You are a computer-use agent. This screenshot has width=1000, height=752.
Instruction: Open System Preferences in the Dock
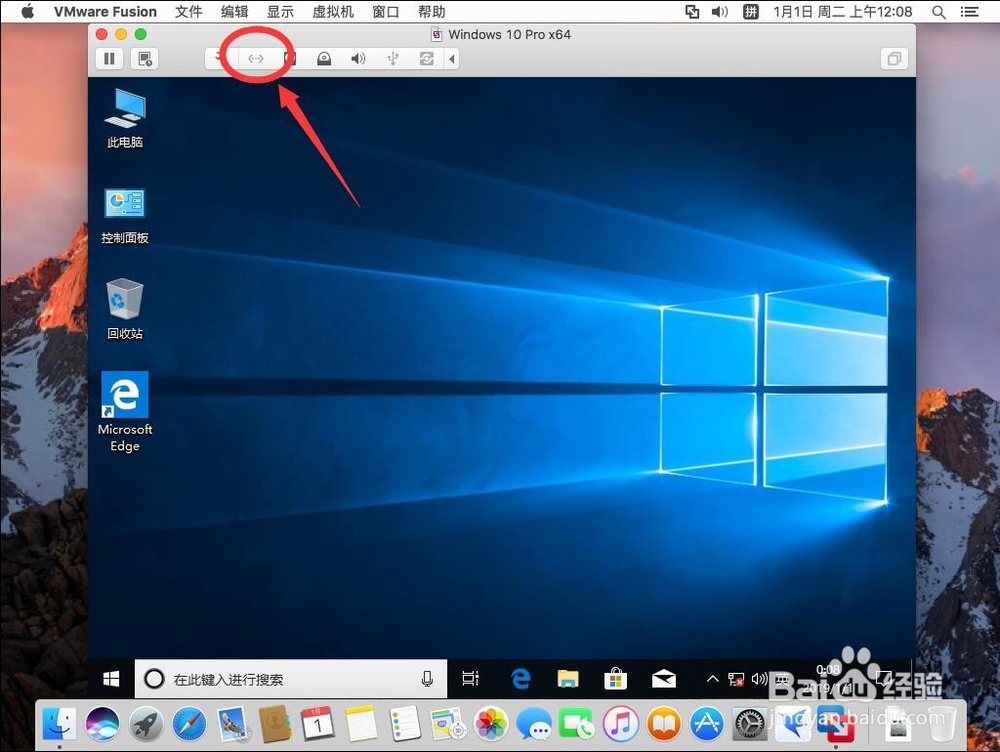click(x=749, y=724)
